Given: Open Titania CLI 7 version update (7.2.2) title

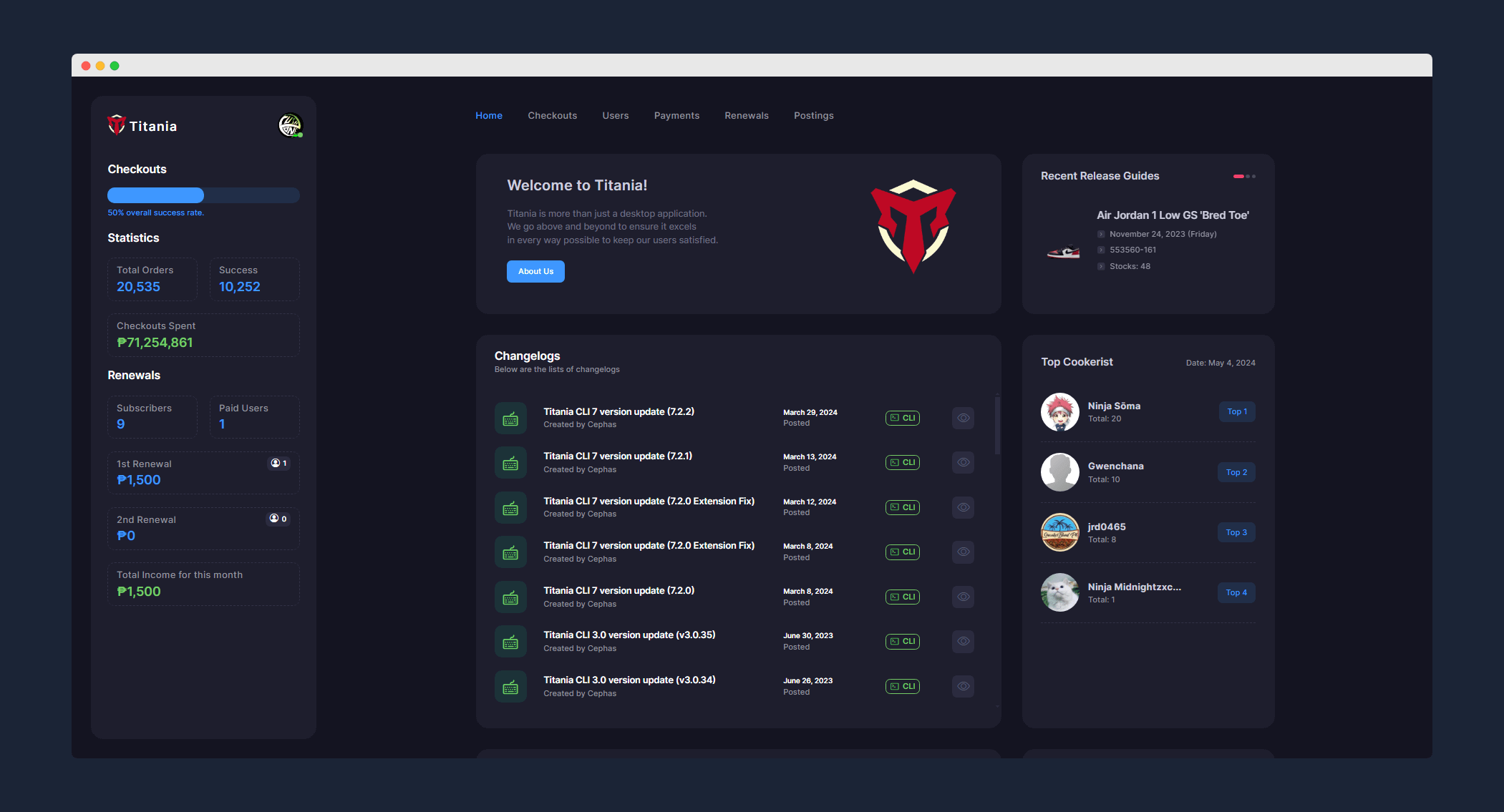Looking at the screenshot, I should click(x=618, y=411).
